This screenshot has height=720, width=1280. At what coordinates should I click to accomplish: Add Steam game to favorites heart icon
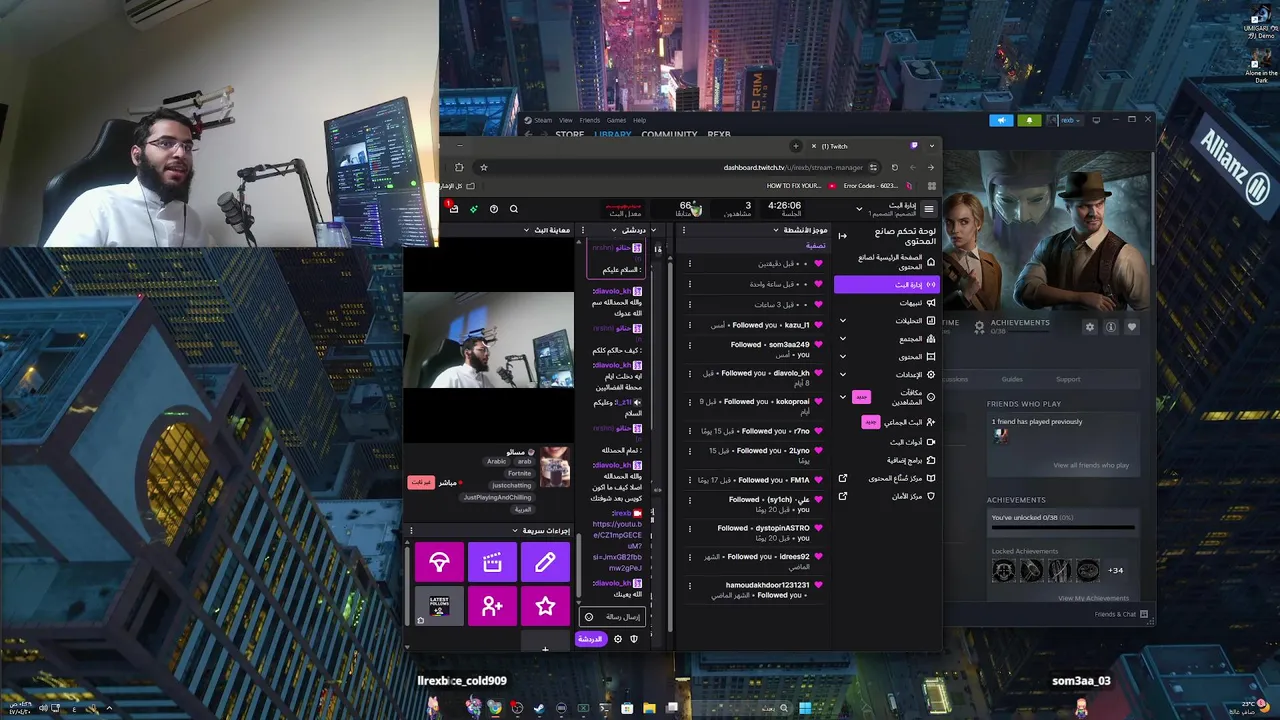tap(1132, 327)
